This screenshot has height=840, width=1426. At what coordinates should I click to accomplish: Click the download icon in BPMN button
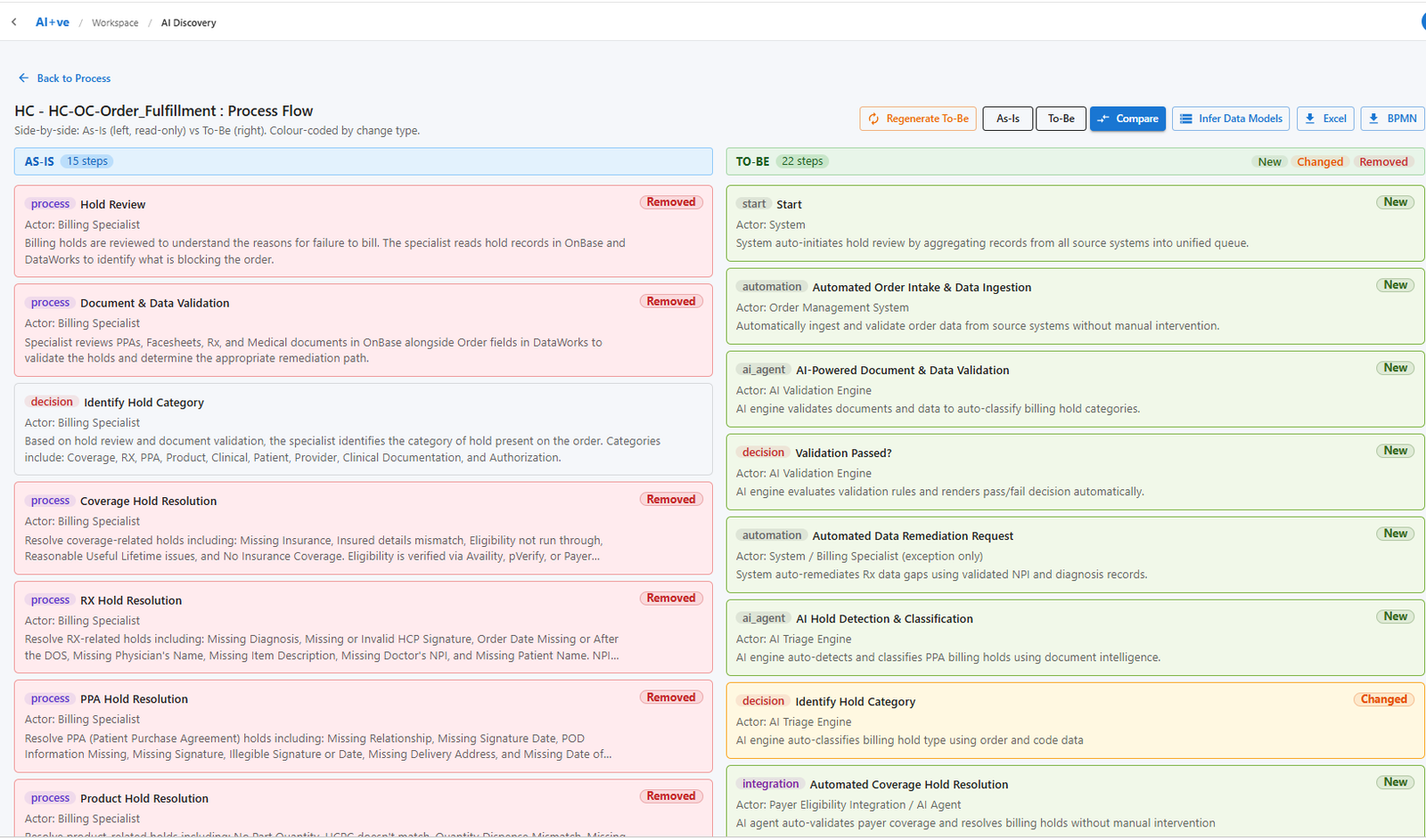[1373, 118]
